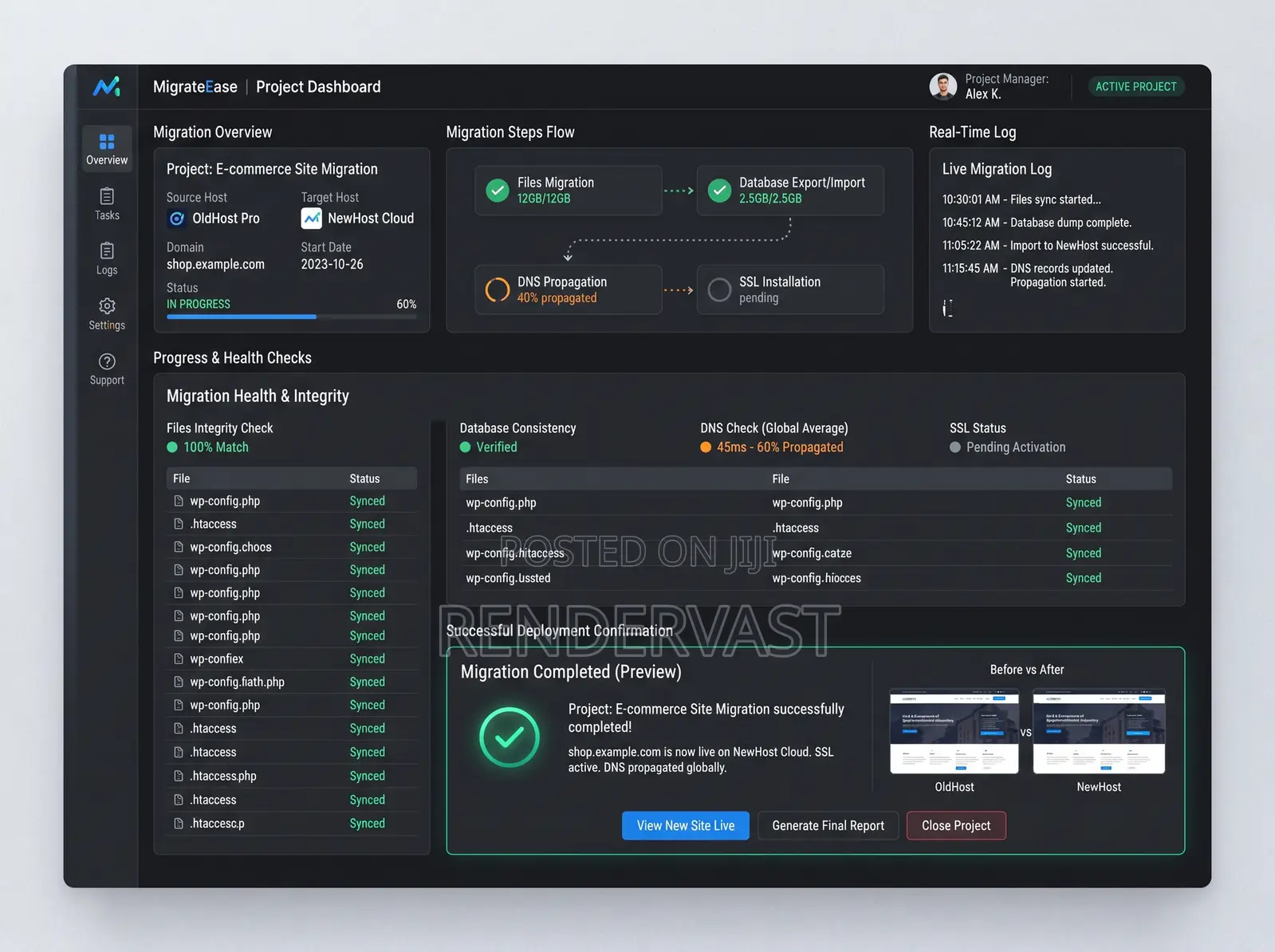
Task: Select wp-config.catze row in database table
Action: [817, 553]
